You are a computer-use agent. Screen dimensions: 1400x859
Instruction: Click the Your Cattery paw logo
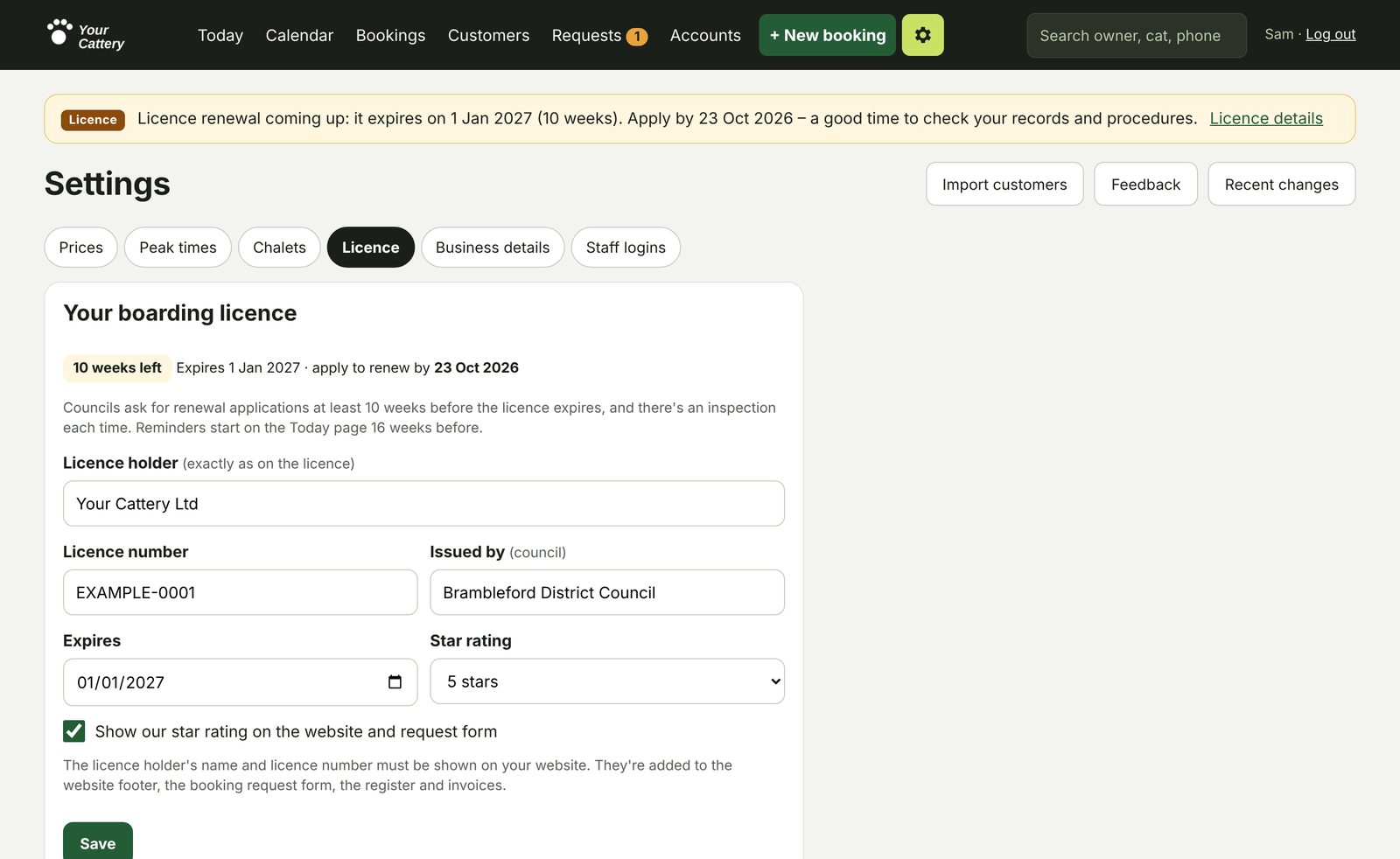[x=86, y=35]
